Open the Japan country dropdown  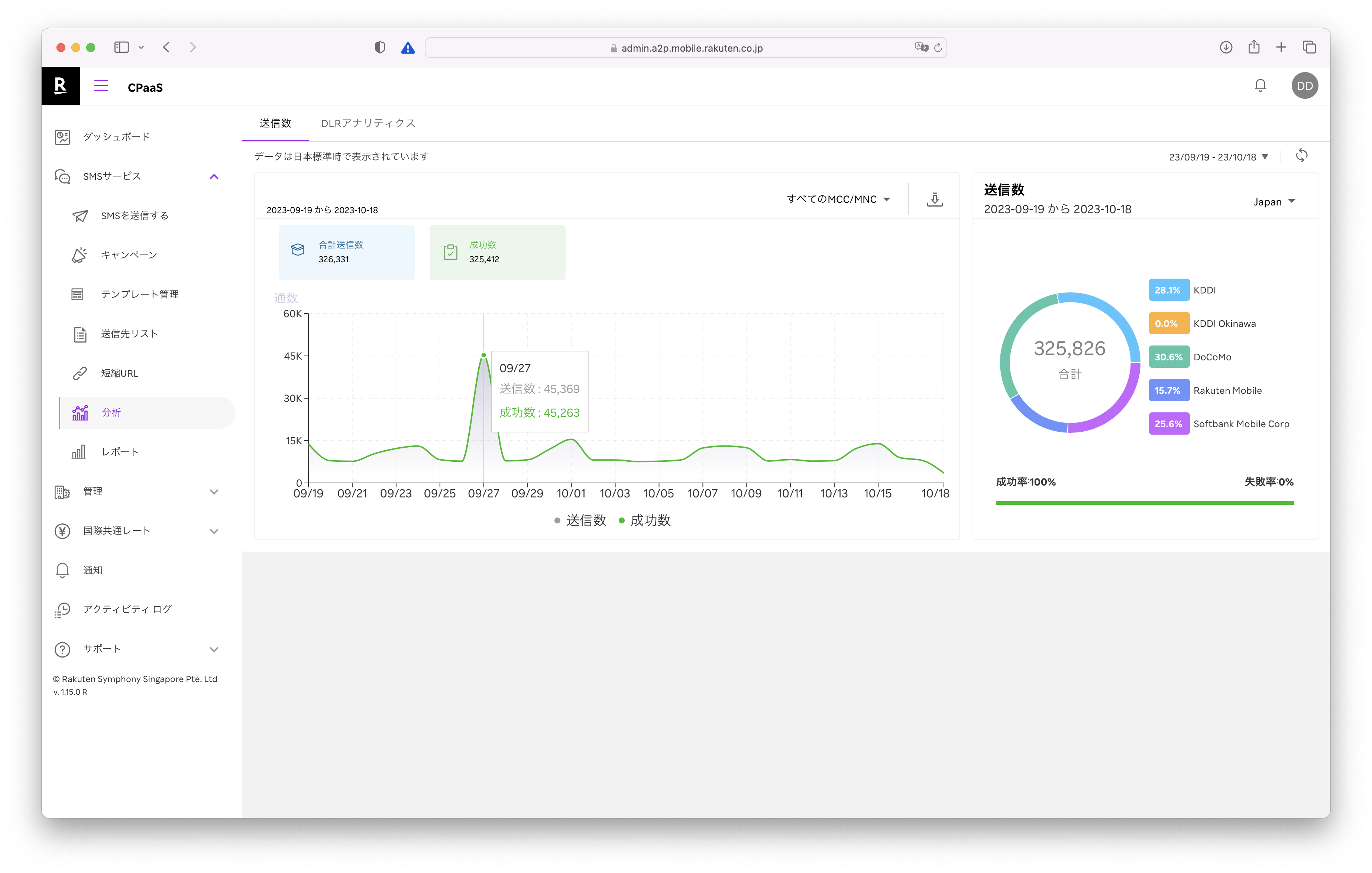click(x=1274, y=202)
